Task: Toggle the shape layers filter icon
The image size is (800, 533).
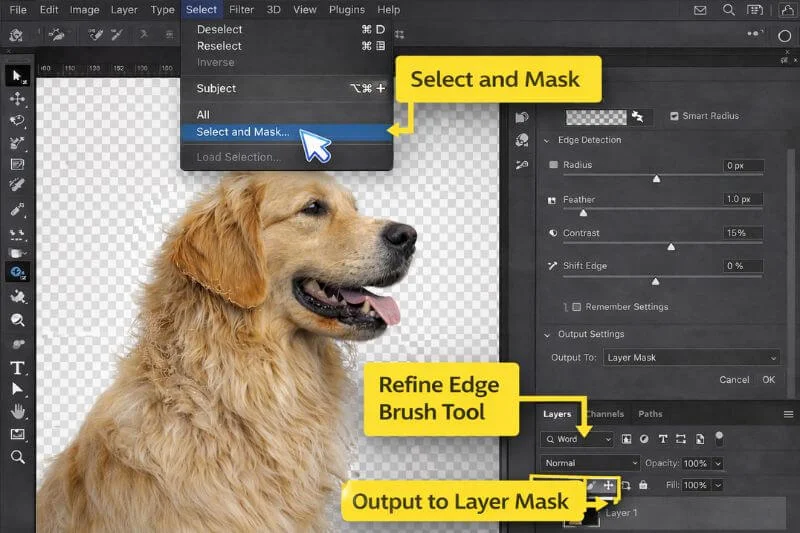Action: tap(681, 439)
